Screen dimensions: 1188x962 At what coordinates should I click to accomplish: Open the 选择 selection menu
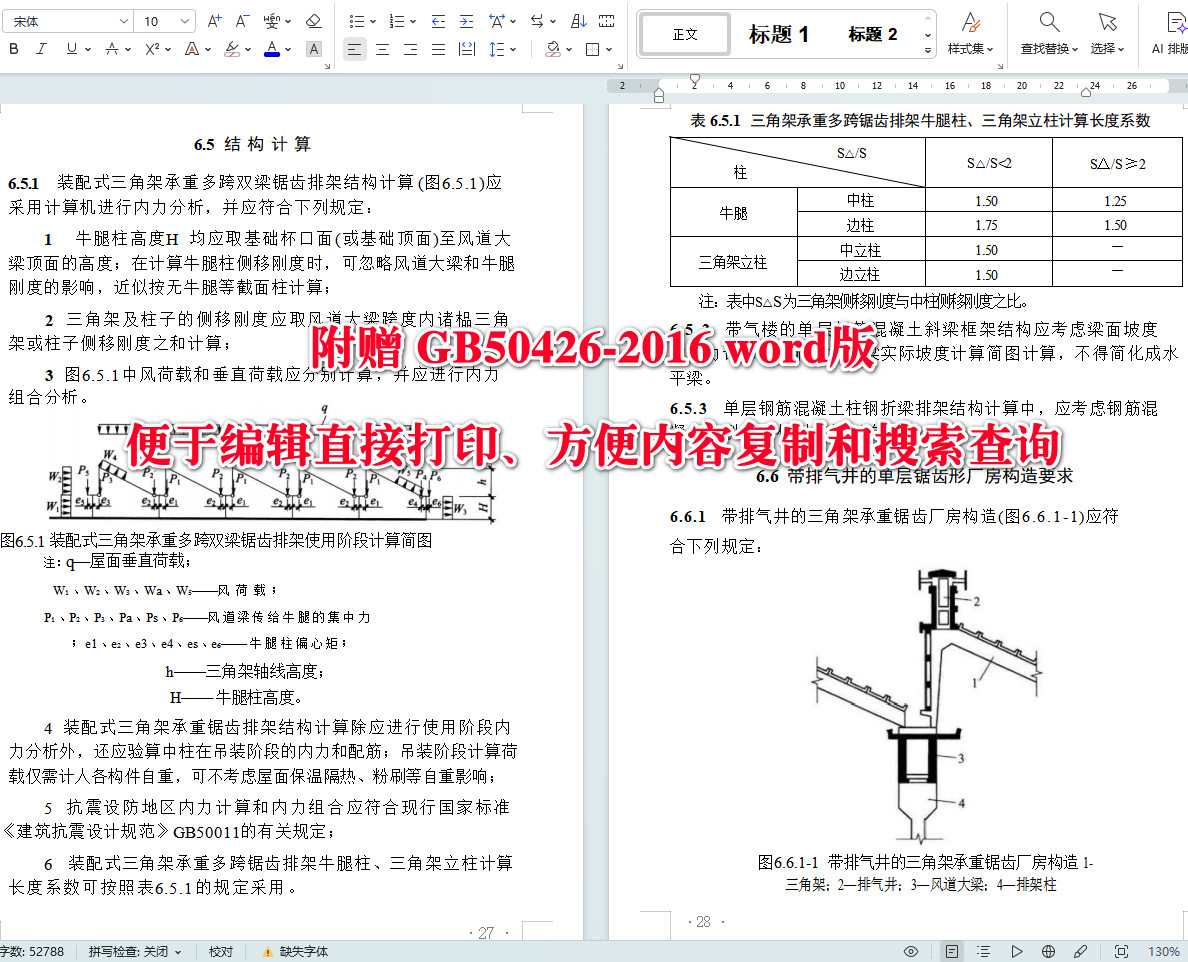tap(1108, 34)
